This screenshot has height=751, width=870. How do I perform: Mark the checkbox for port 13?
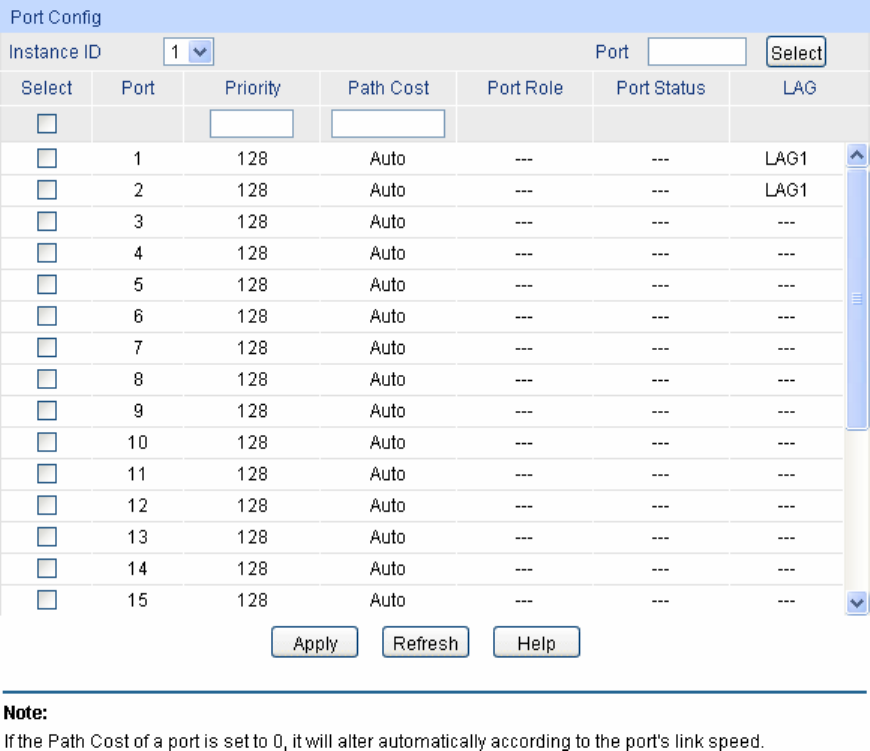pyautogui.click(x=47, y=537)
